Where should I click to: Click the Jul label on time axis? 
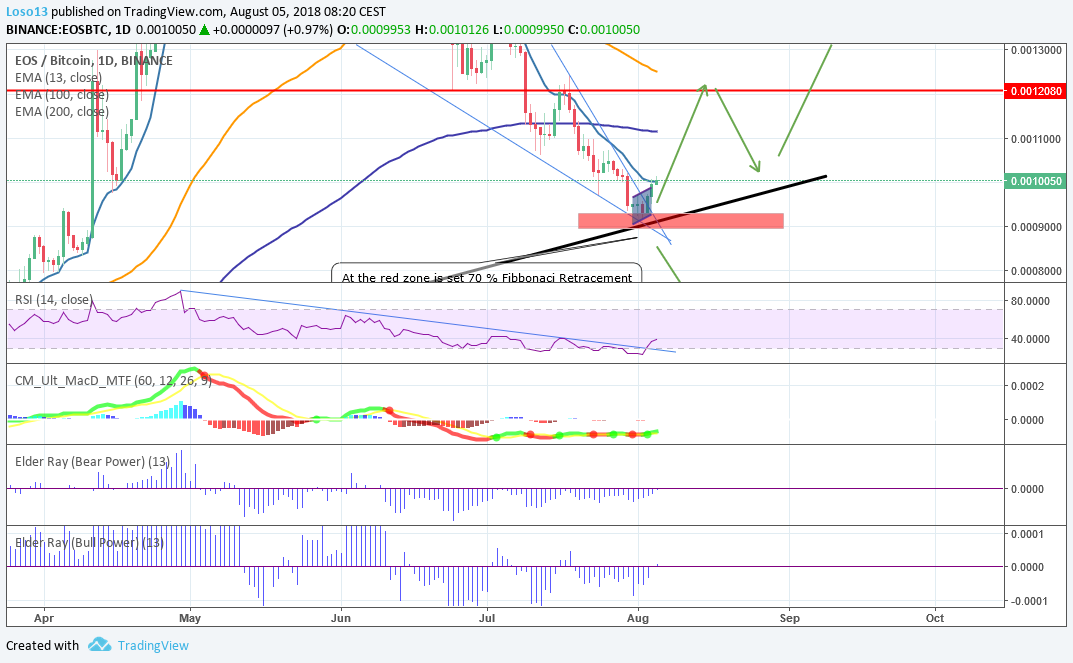[487, 618]
